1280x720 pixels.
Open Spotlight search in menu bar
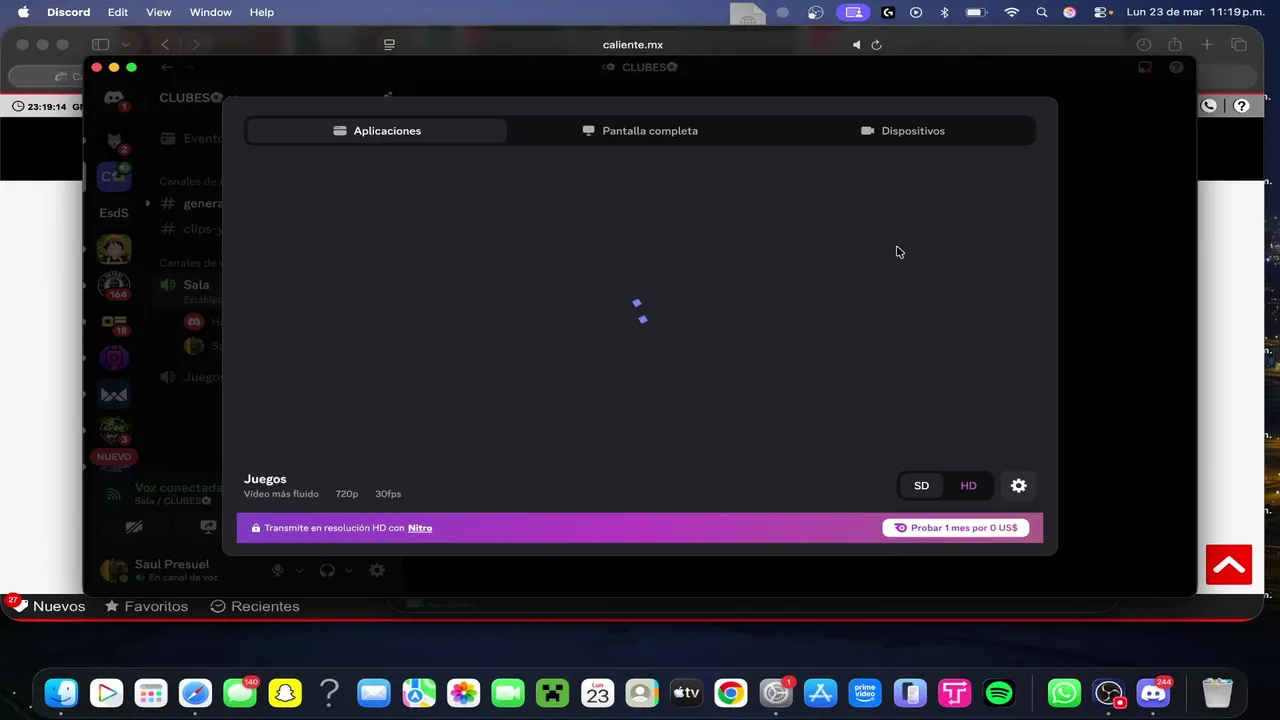tap(1042, 12)
